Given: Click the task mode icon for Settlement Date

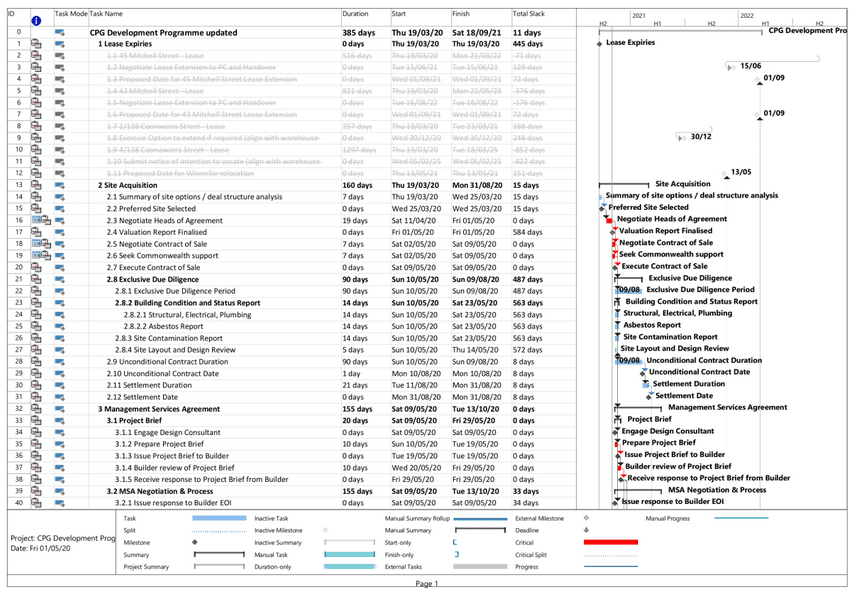Looking at the screenshot, I should pyautogui.click(x=60, y=397).
